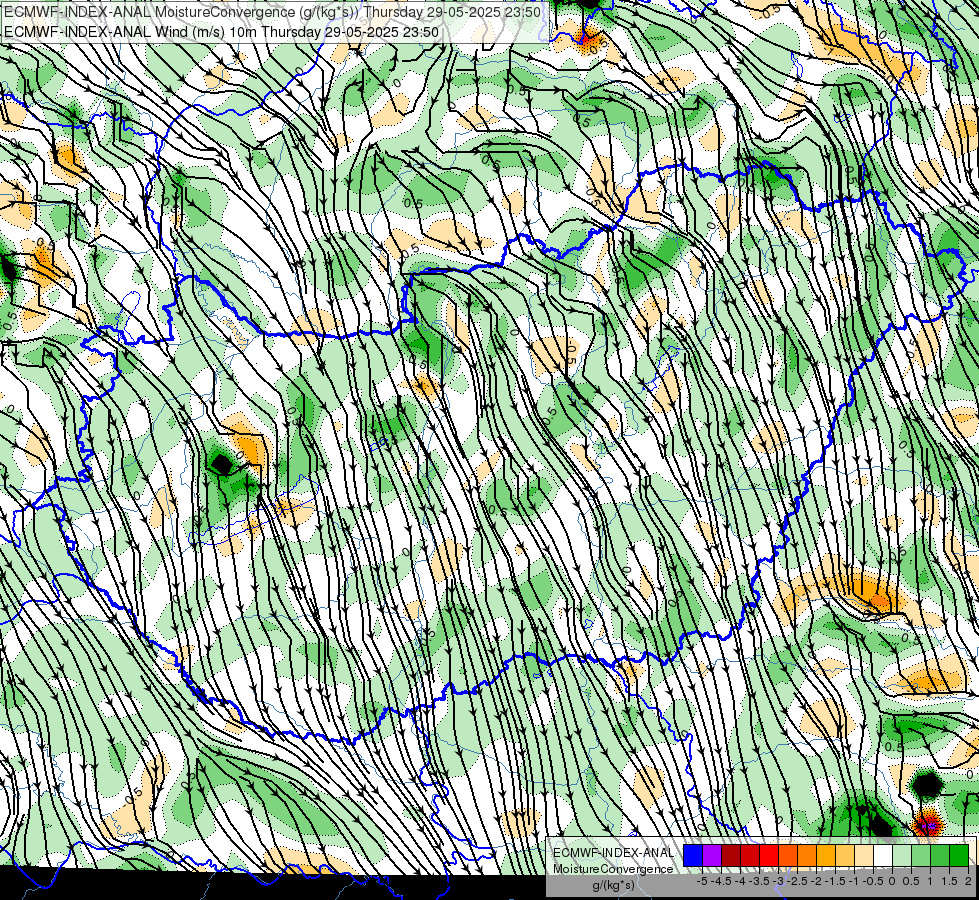Click the white legend swatch
The image size is (979, 900).
tap(883, 856)
